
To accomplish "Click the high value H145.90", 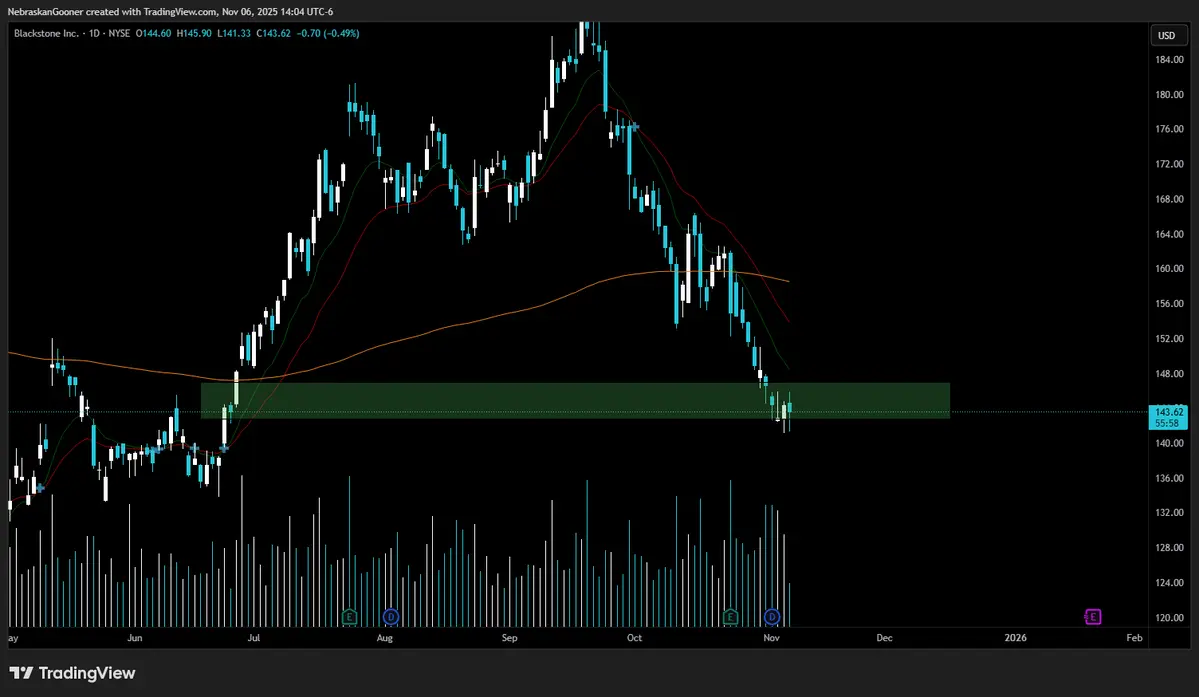I will tap(194, 34).
